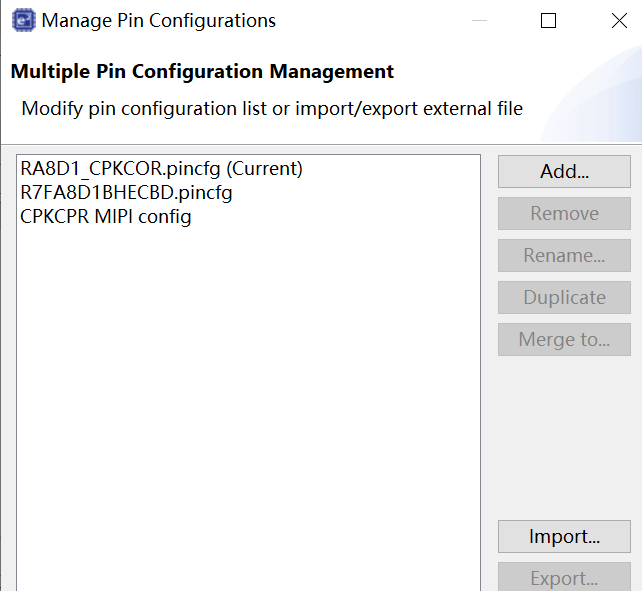Click the Export... button
The width and height of the screenshot is (642, 591).
(x=564, y=577)
